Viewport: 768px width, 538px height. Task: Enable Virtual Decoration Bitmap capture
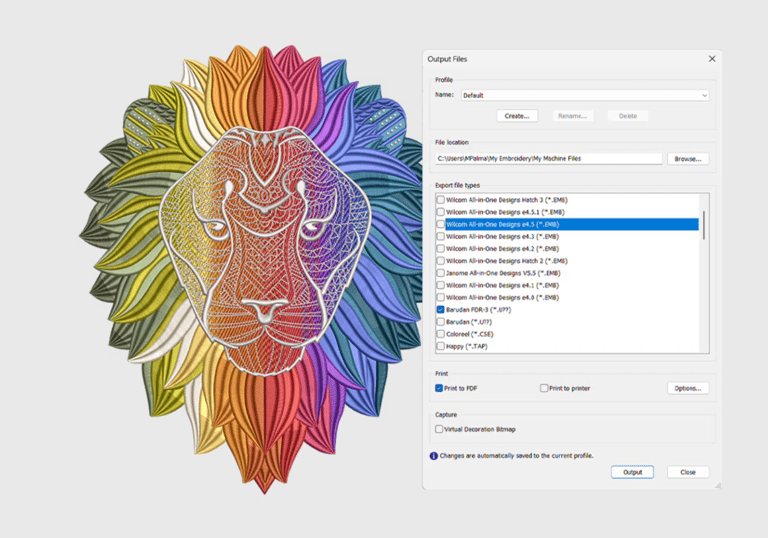click(x=439, y=429)
